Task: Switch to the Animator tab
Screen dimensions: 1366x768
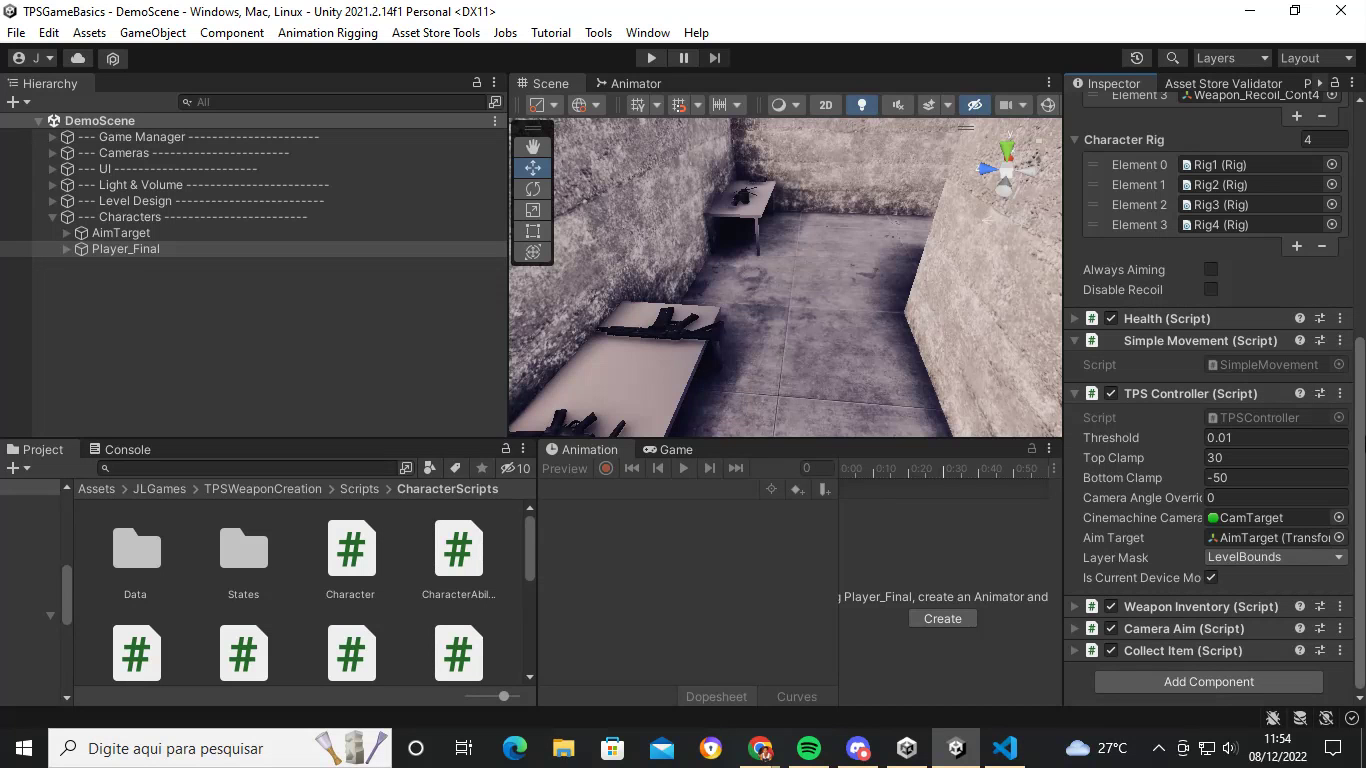Action: (x=628, y=83)
